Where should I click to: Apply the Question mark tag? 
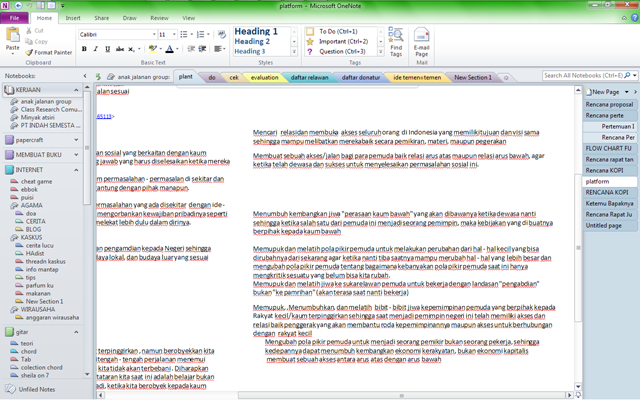(x=310, y=52)
